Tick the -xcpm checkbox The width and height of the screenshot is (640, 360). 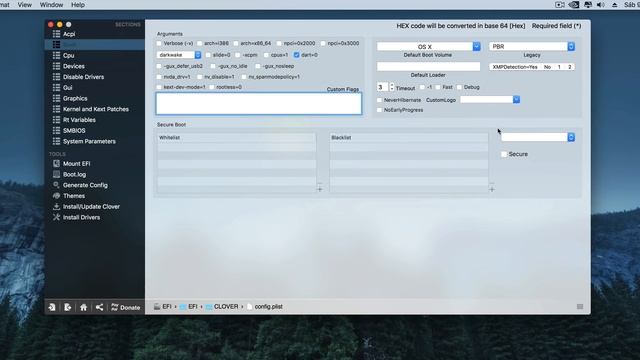(x=238, y=55)
